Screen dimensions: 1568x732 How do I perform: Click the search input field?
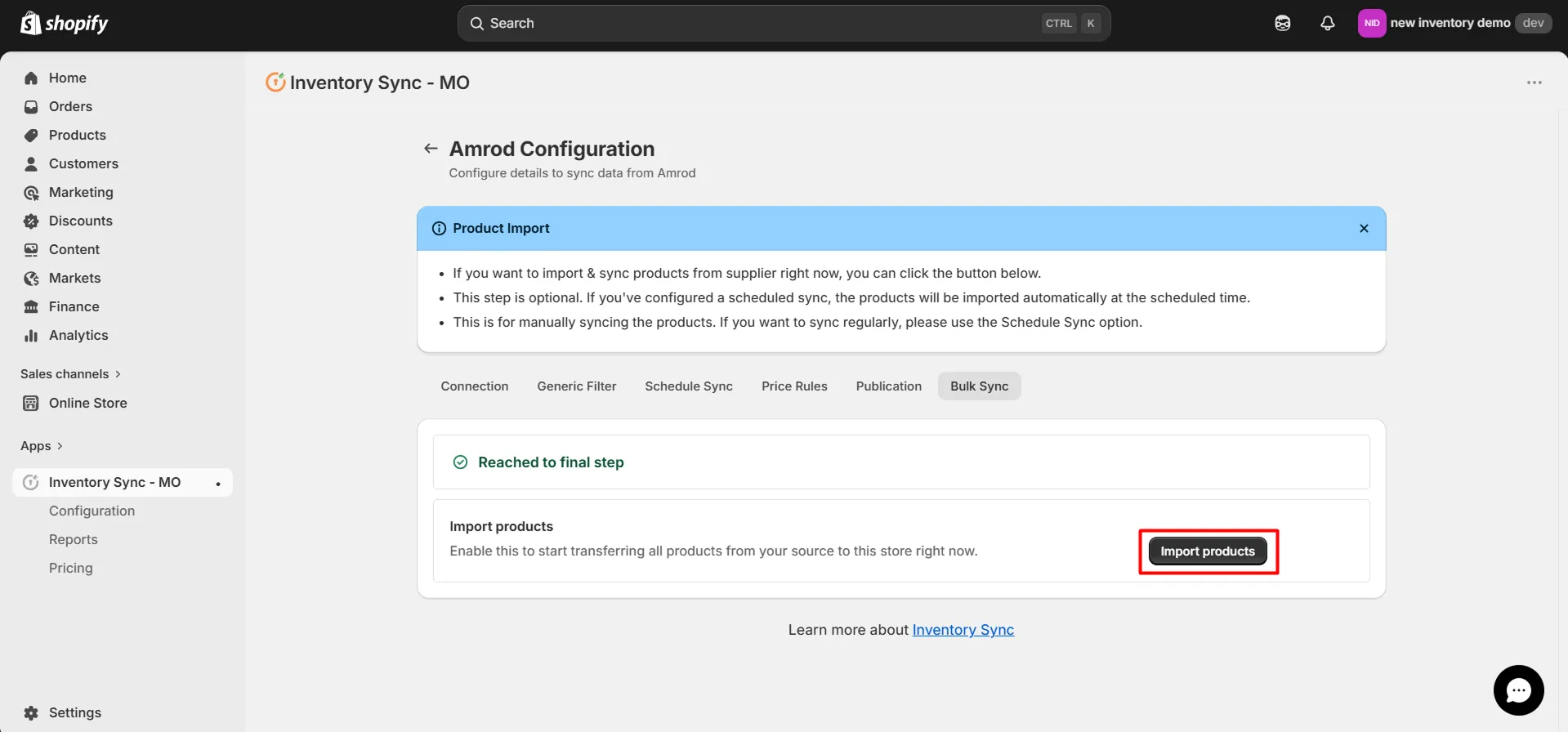tap(784, 24)
